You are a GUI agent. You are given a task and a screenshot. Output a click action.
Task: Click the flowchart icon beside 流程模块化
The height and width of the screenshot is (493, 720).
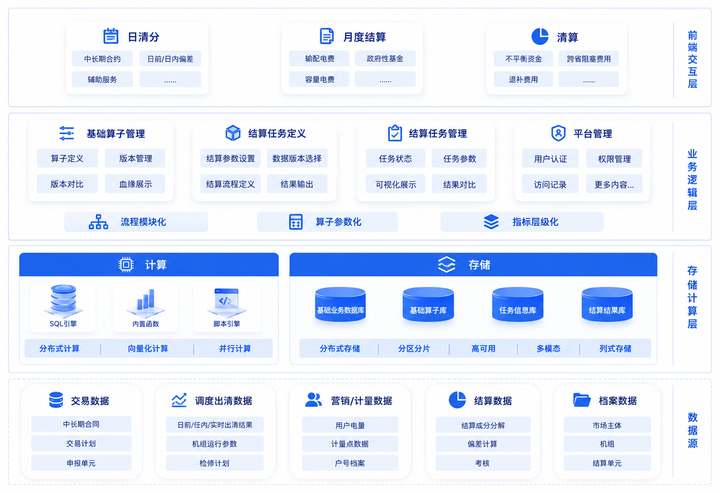pyautogui.click(x=98, y=222)
